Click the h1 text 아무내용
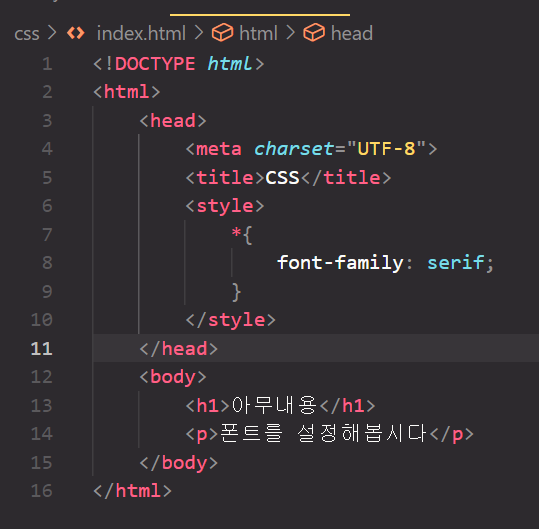 point(274,405)
